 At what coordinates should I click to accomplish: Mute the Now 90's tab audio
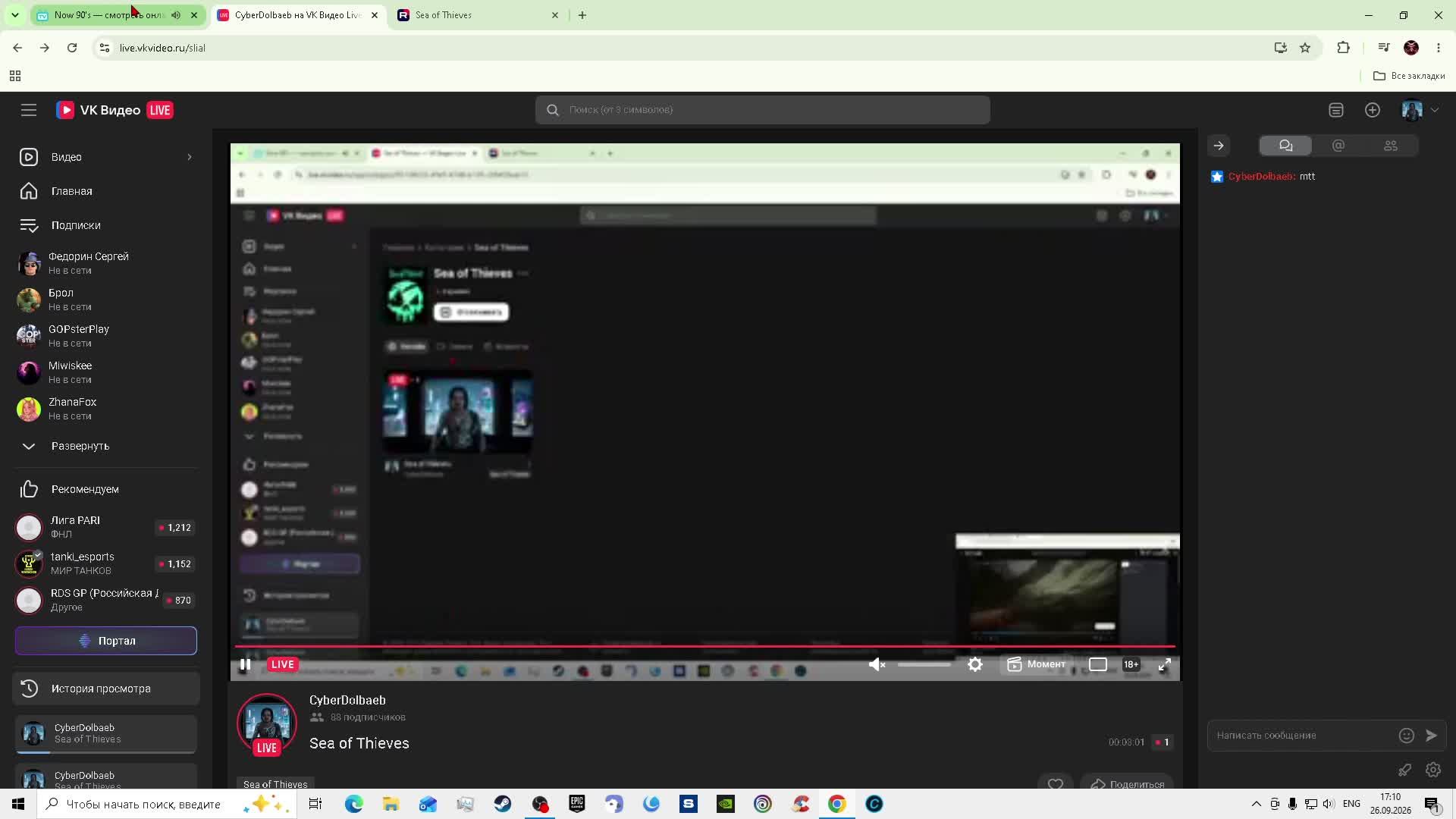pyautogui.click(x=176, y=15)
